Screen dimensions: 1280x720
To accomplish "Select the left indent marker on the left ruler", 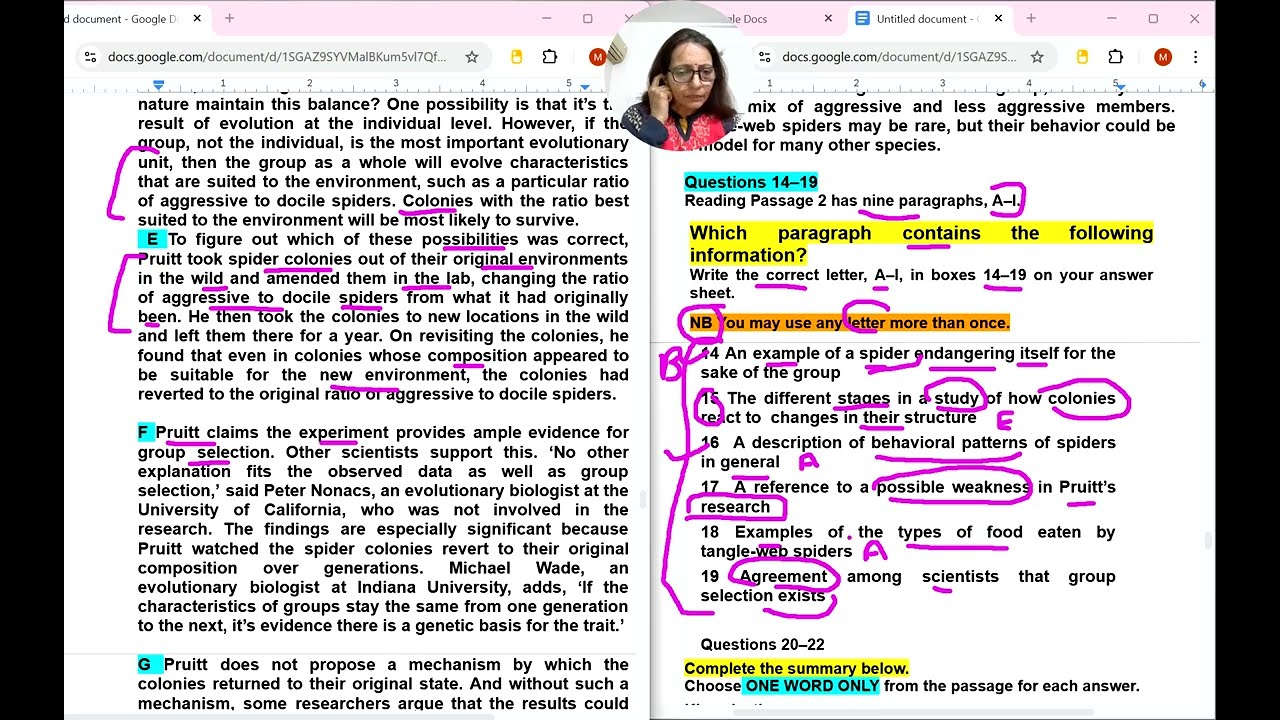I will pos(158,85).
